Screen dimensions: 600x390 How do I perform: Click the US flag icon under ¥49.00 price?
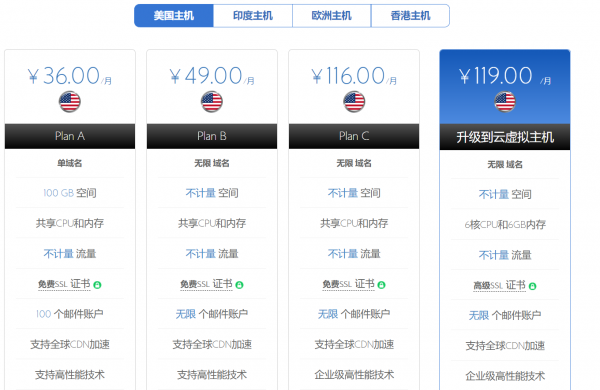click(212, 102)
